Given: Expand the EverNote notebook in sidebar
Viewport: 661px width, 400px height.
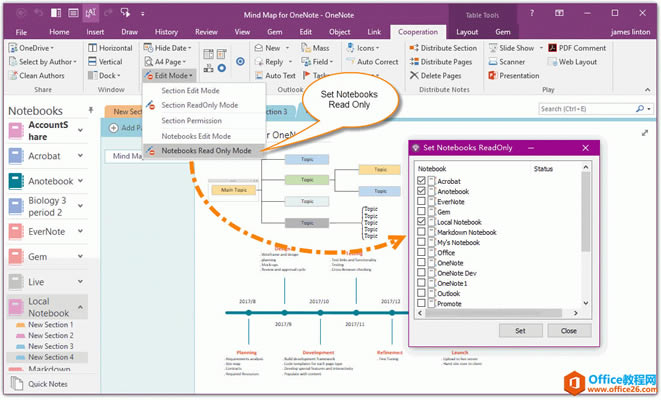Looking at the screenshot, I should pyautogui.click(x=80, y=231).
